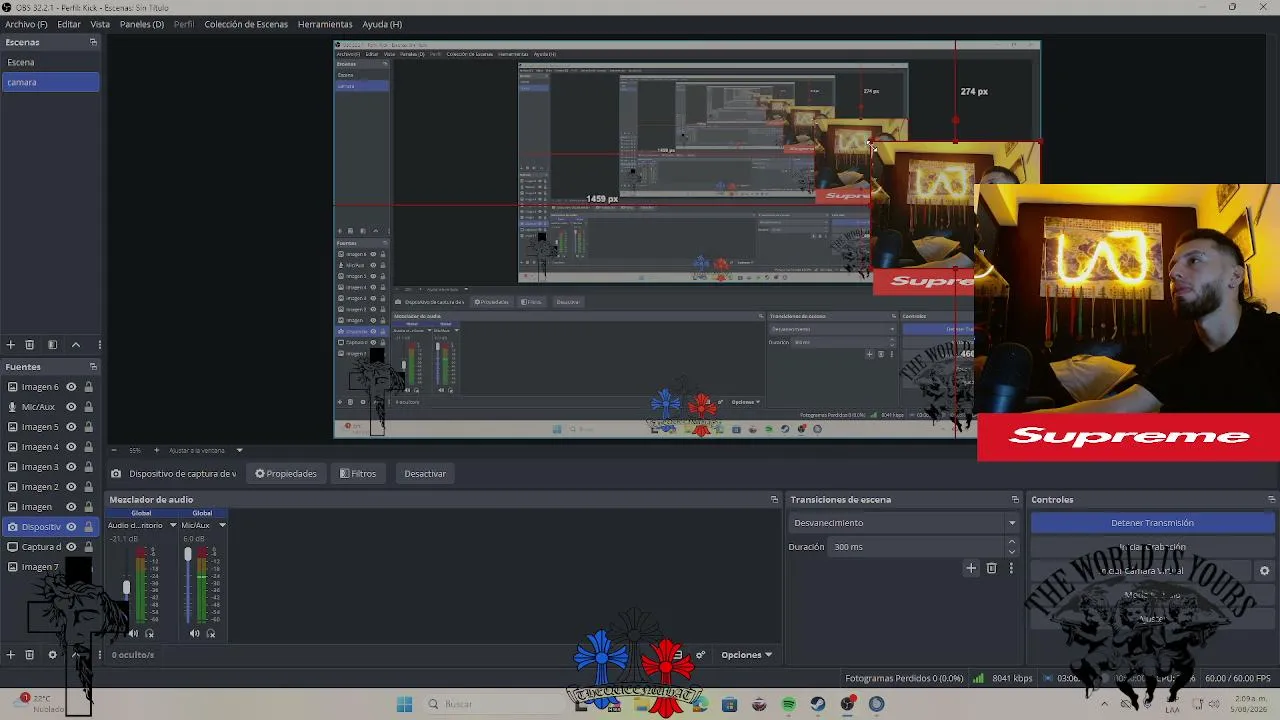Open the preview scaling dropdown arrow

(x=239, y=450)
